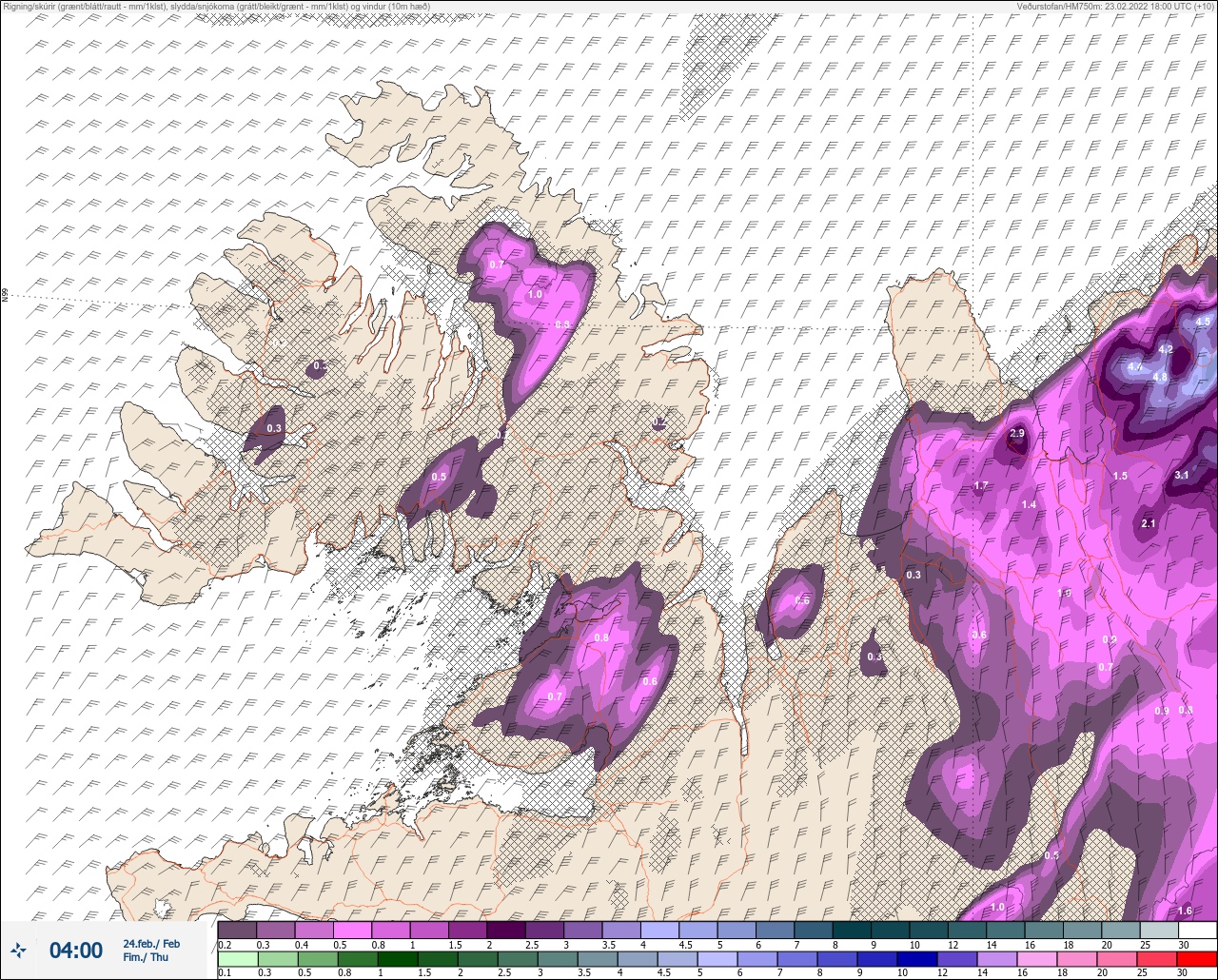
Task: Select the bright red rain swatch for 30 mm
Action: [1197, 959]
